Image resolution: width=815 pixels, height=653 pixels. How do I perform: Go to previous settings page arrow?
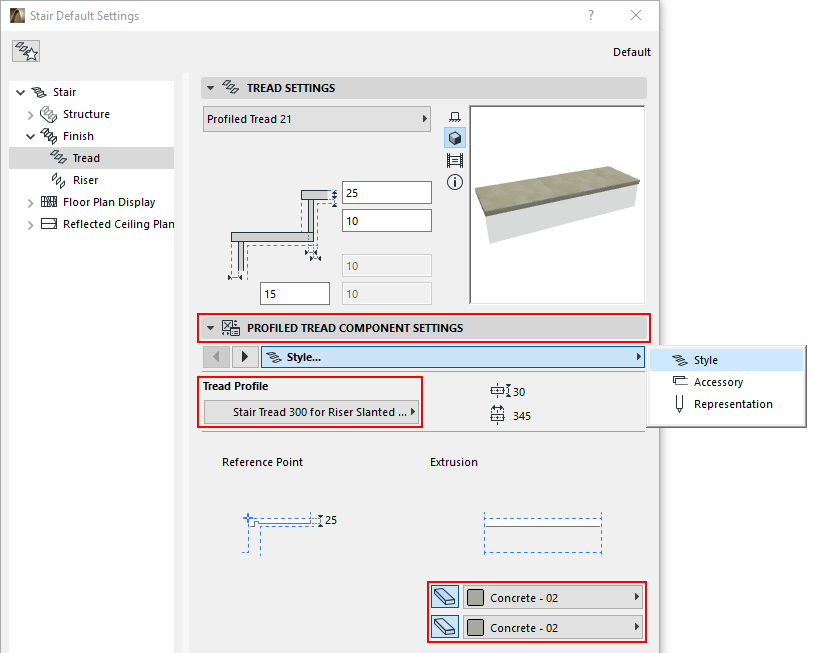(216, 357)
